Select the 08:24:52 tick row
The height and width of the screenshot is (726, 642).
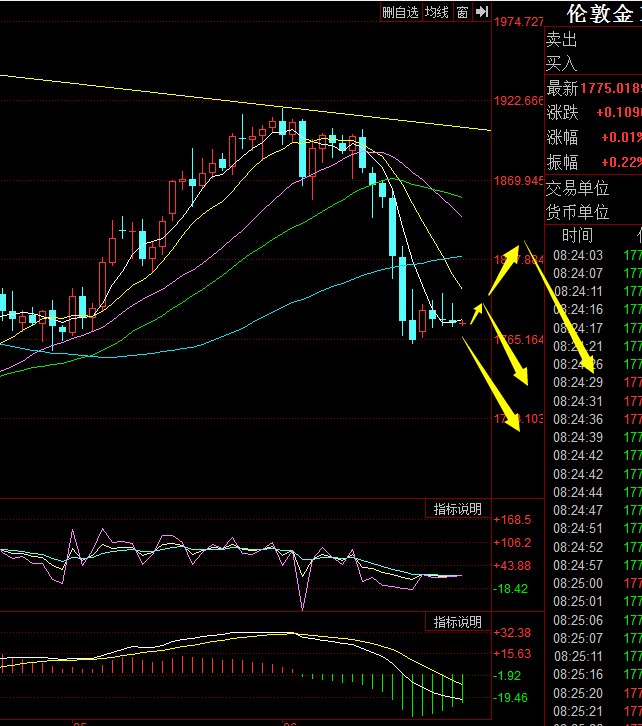pos(594,547)
